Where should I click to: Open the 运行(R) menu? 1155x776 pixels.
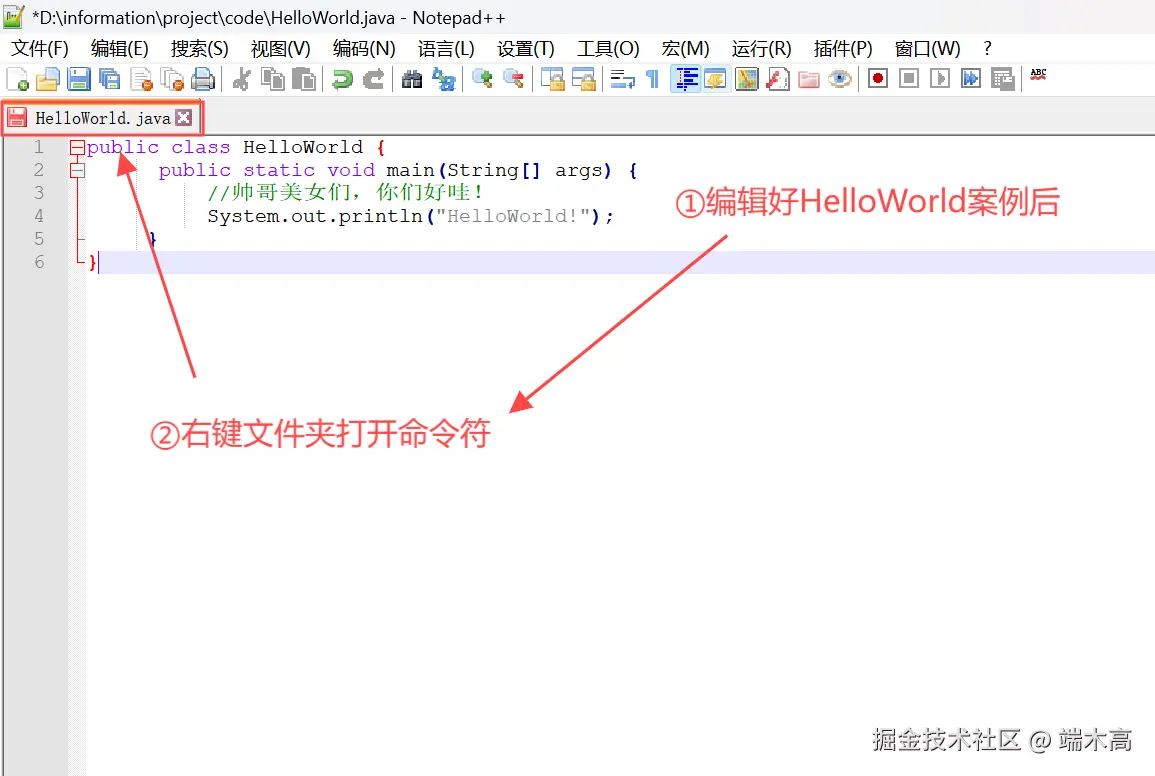[x=761, y=48]
